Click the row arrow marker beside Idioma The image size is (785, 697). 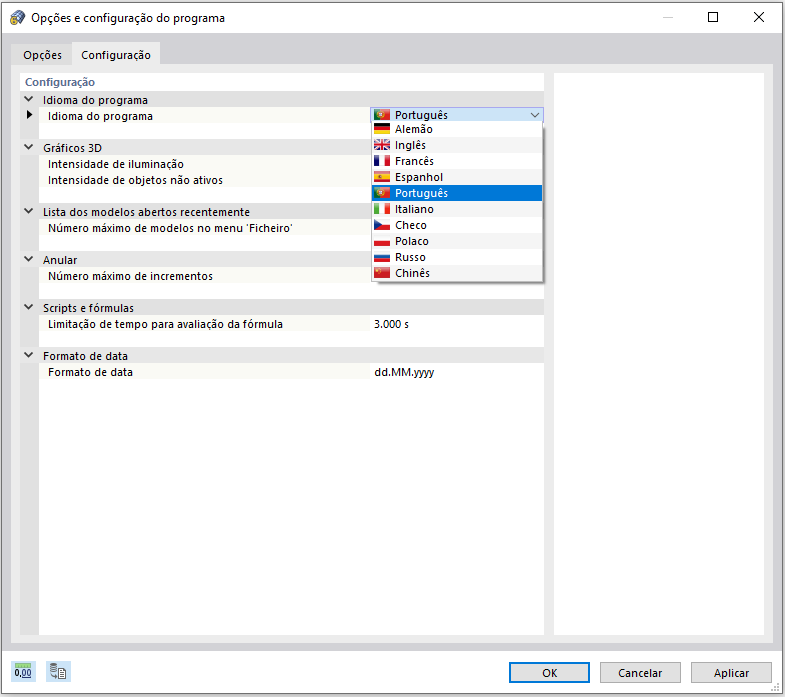[x=30, y=115]
